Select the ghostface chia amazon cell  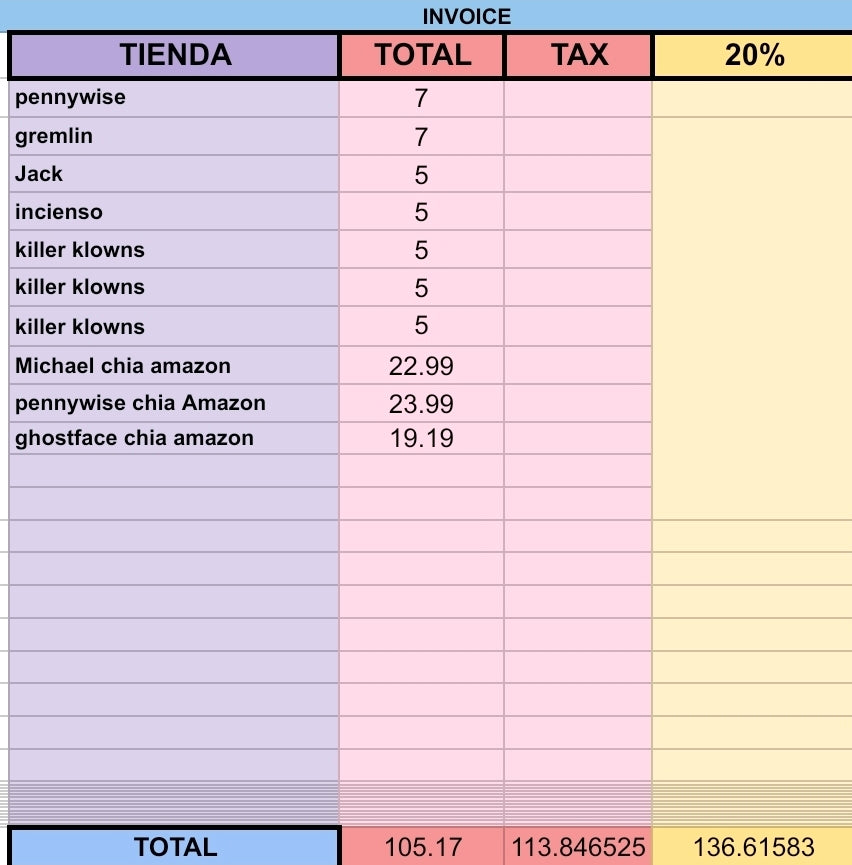point(174,438)
